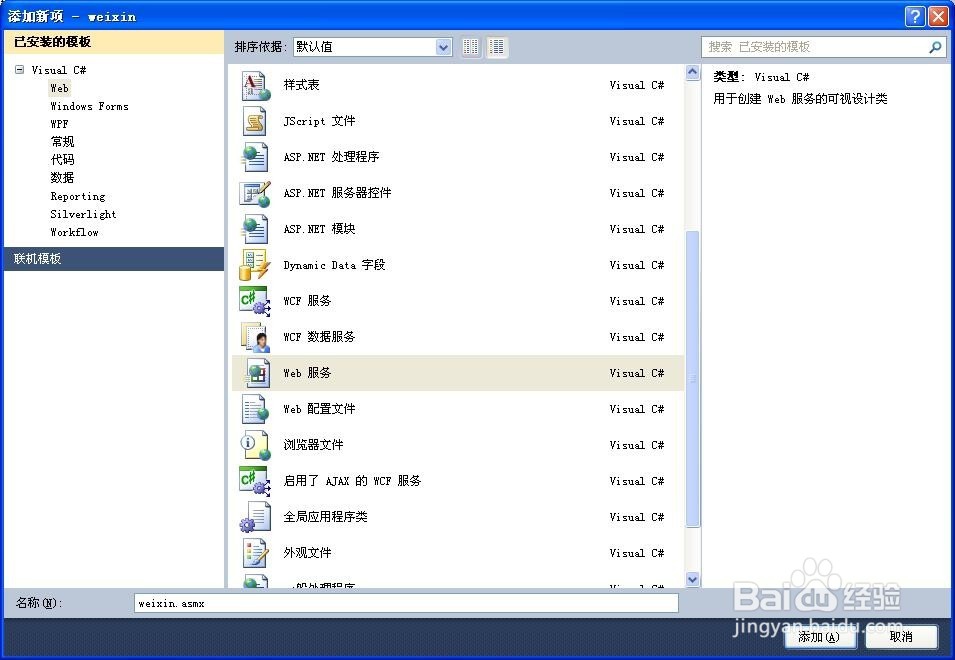The width and height of the screenshot is (955, 660).
Task: Click the WCF 数据服务 template icon
Action: (x=256, y=337)
